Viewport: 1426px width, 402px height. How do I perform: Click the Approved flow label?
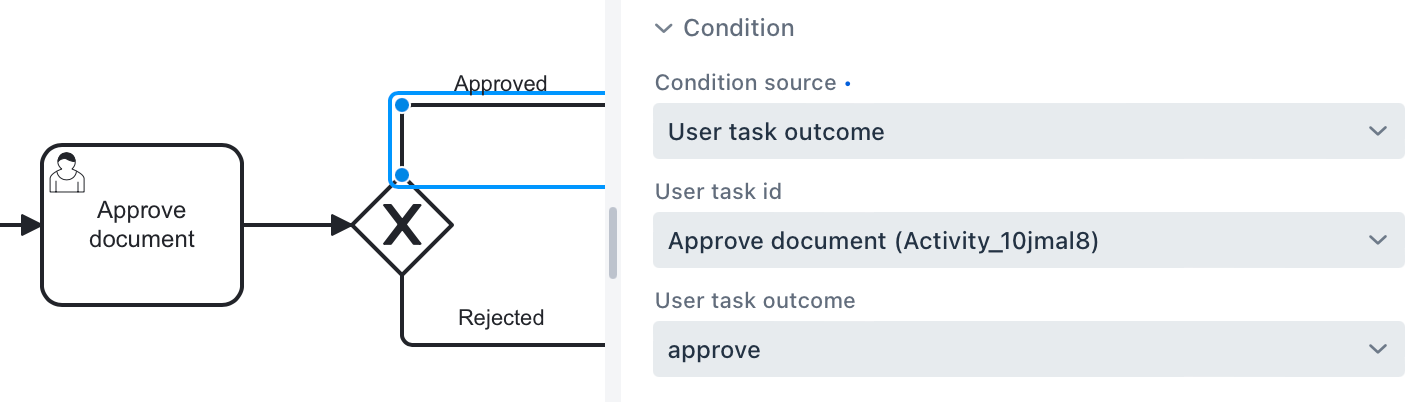pyautogui.click(x=500, y=83)
